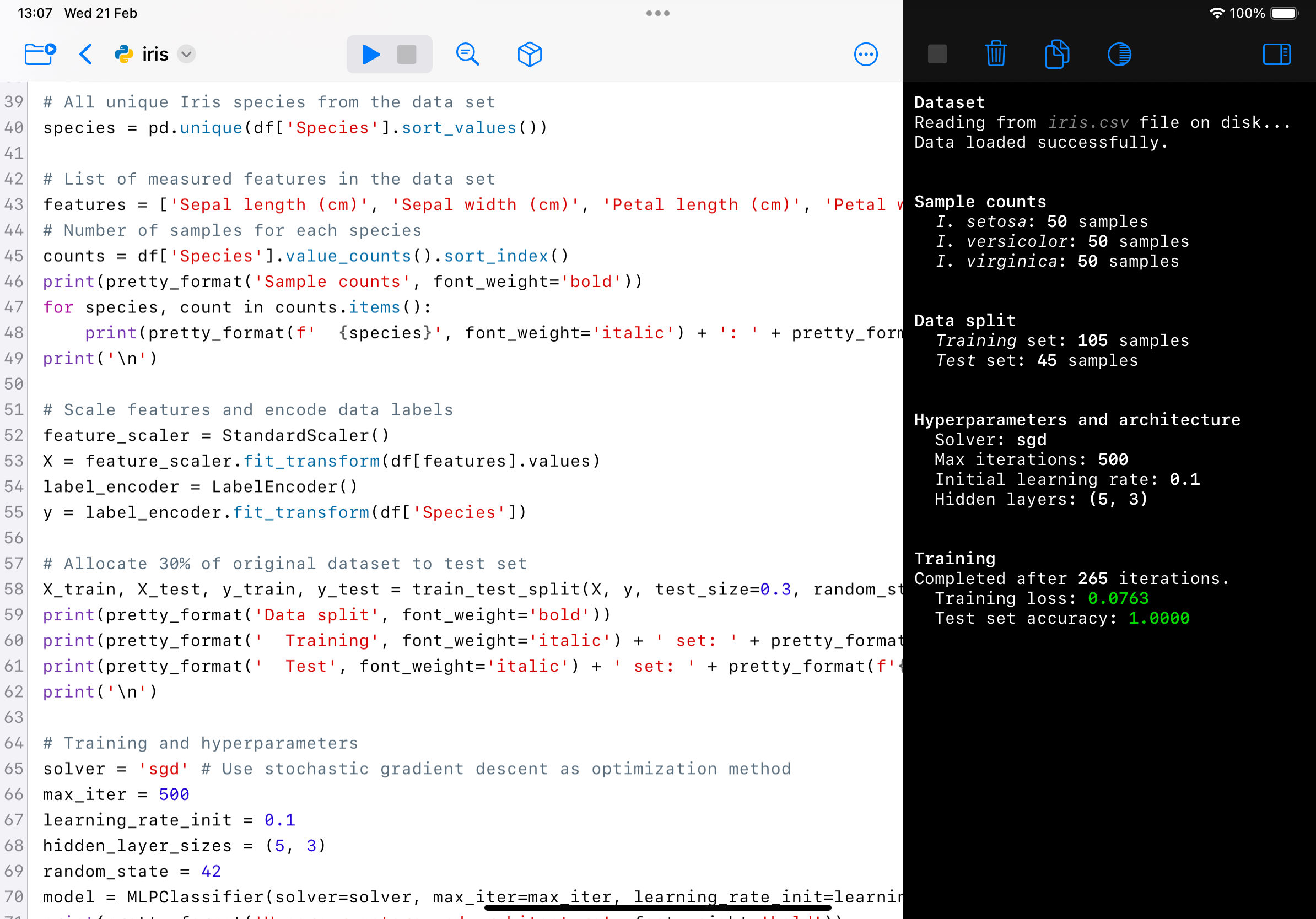This screenshot has width=1316, height=919.
Task: Clear console output with trash icon
Action: pyautogui.click(x=996, y=55)
